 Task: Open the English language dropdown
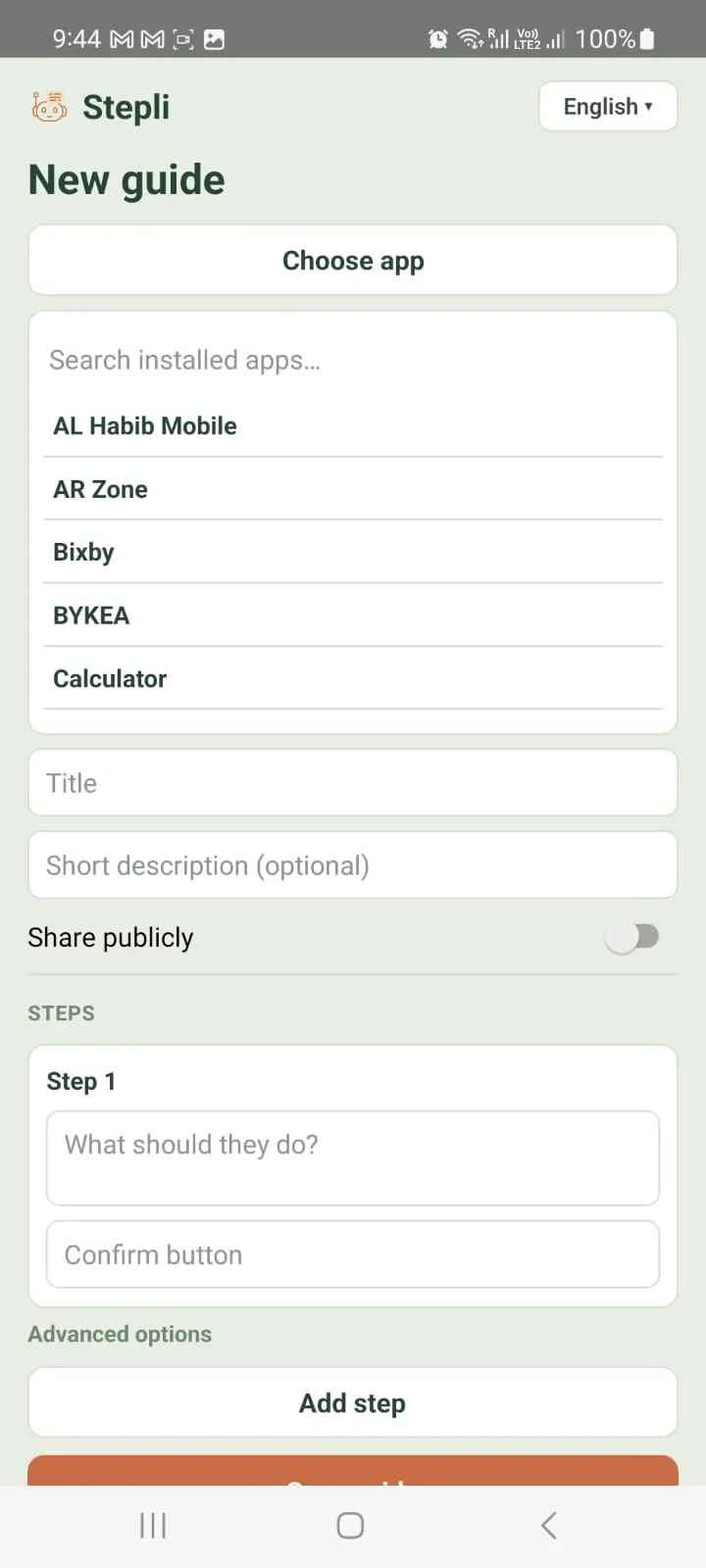(x=608, y=106)
